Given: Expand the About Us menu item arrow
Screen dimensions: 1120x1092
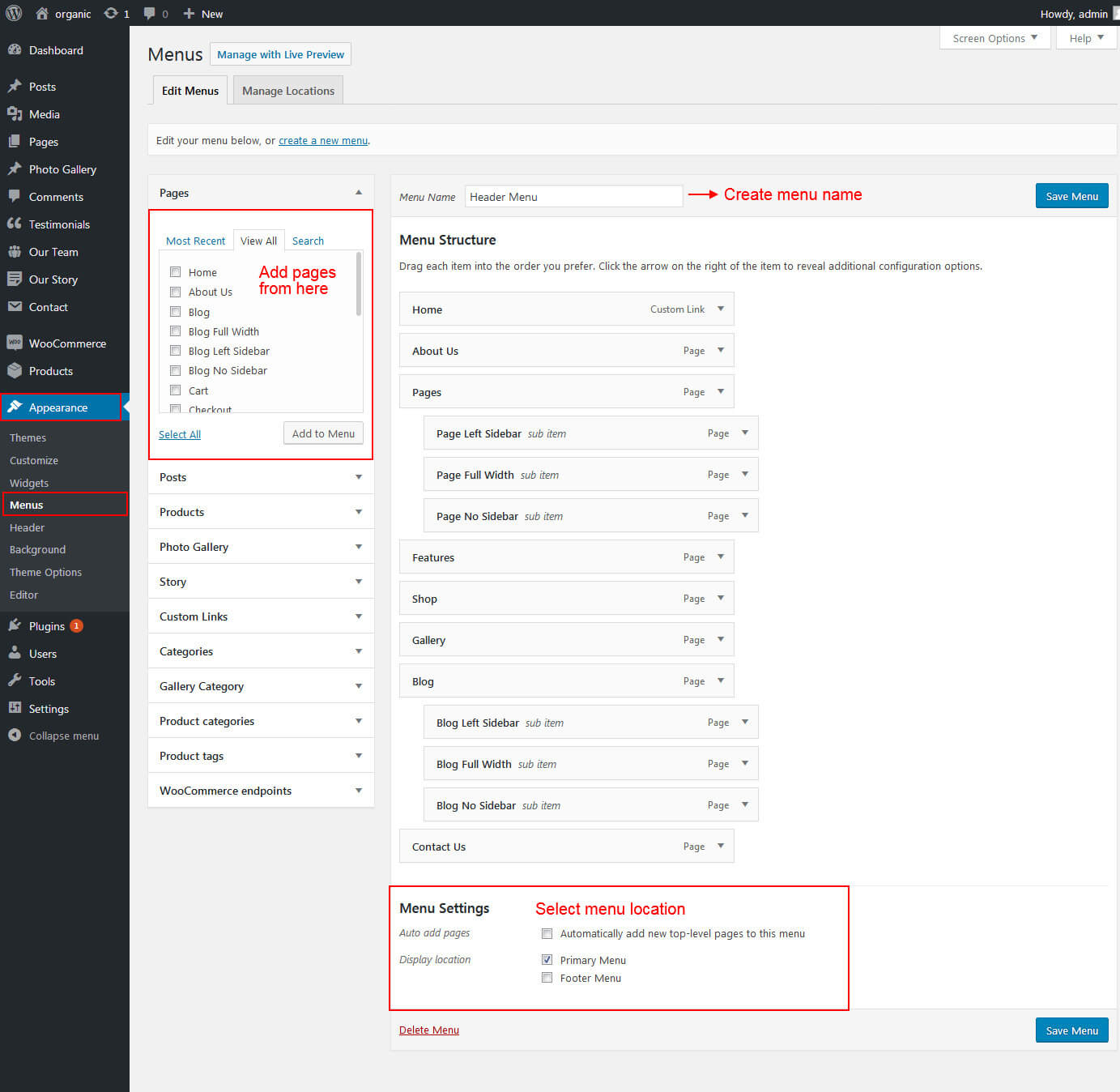Looking at the screenshot, I should coord(721,350).
